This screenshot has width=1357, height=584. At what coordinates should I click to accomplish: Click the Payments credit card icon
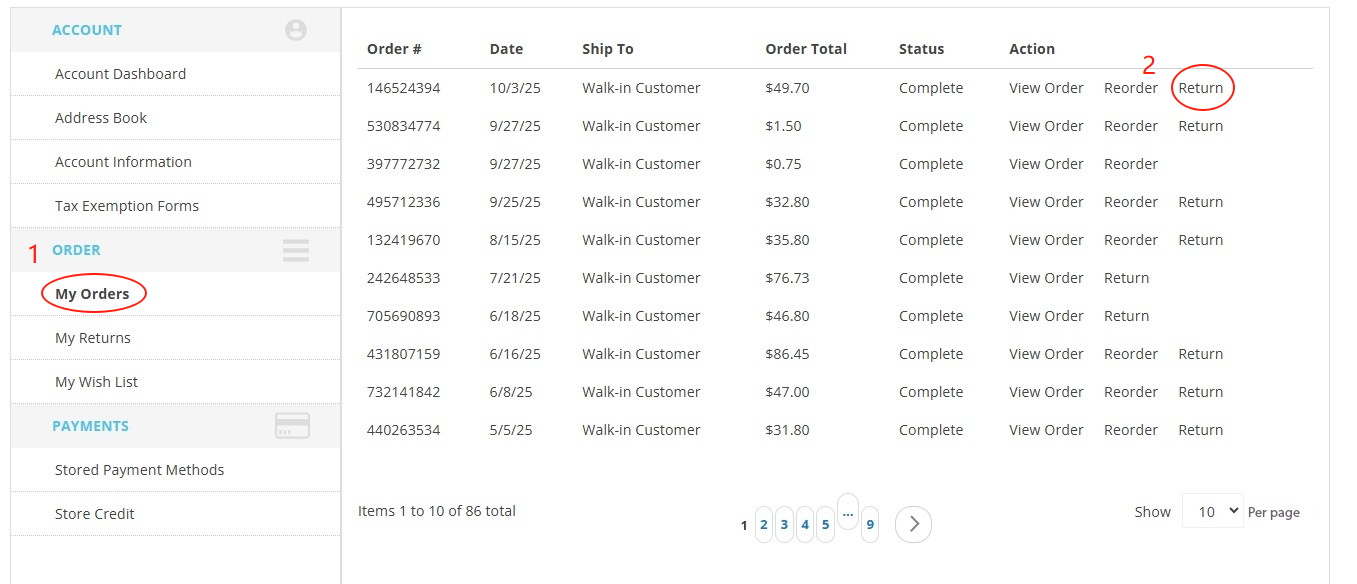pos(292,426)
